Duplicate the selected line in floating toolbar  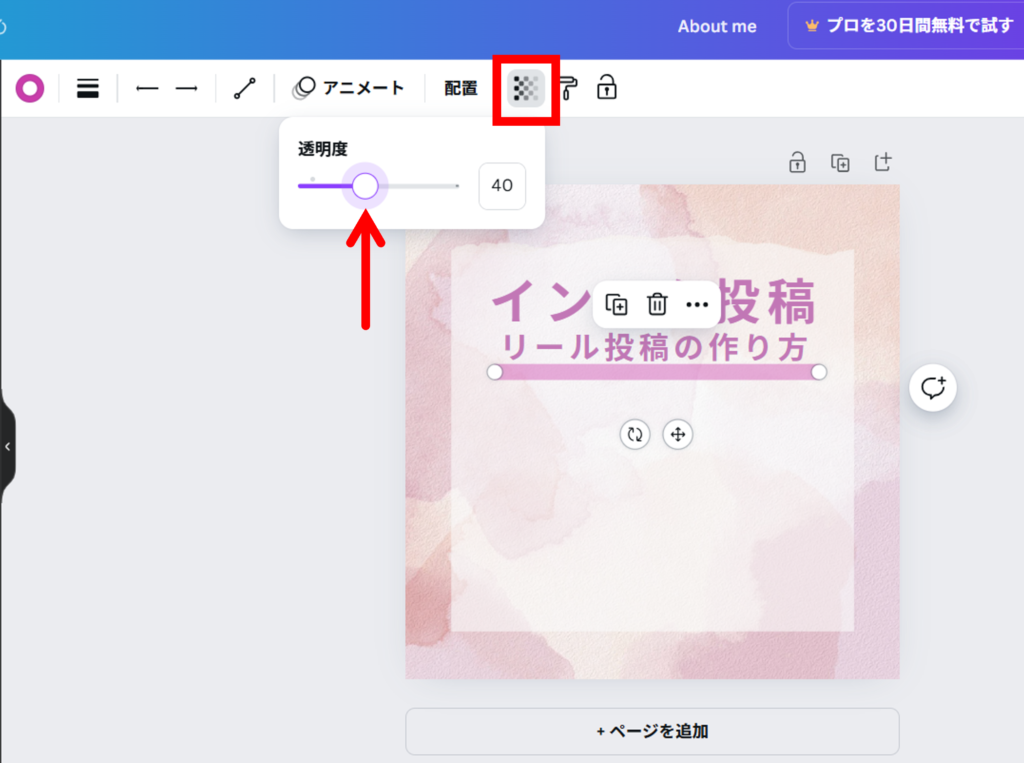[x=617, y=305]
